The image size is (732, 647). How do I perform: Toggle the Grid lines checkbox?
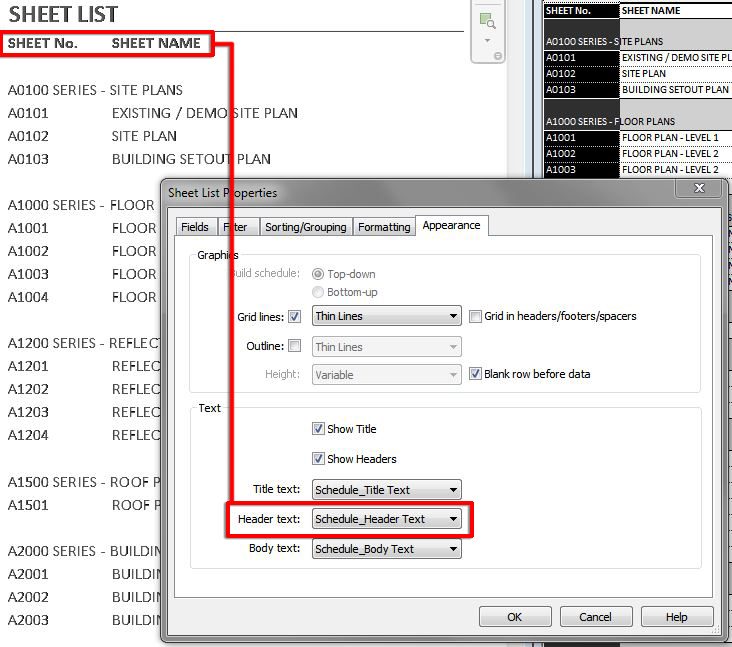pos(294,316)
